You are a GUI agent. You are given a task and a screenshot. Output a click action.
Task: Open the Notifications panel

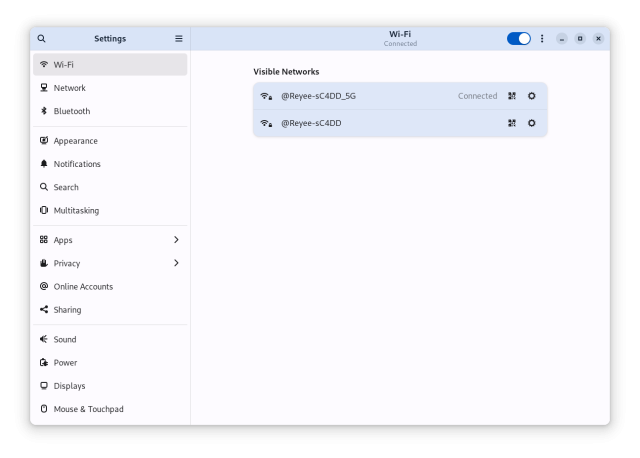coord(77,164)
